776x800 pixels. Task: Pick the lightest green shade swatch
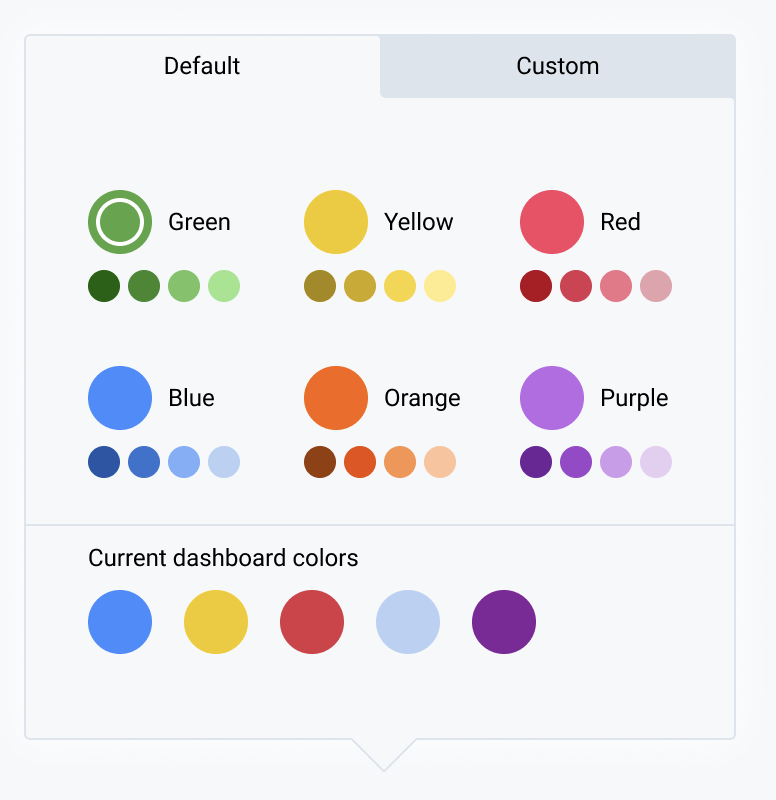[224, 286]
